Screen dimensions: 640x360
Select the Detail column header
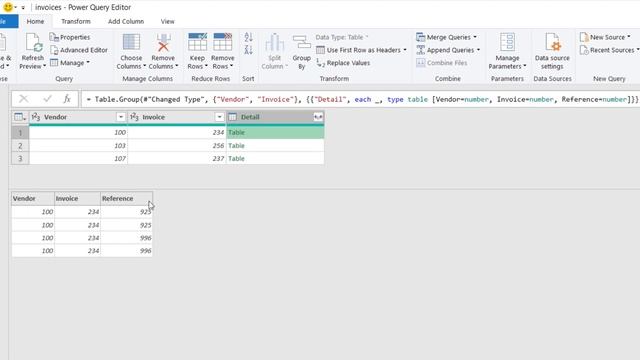[275, 117]
